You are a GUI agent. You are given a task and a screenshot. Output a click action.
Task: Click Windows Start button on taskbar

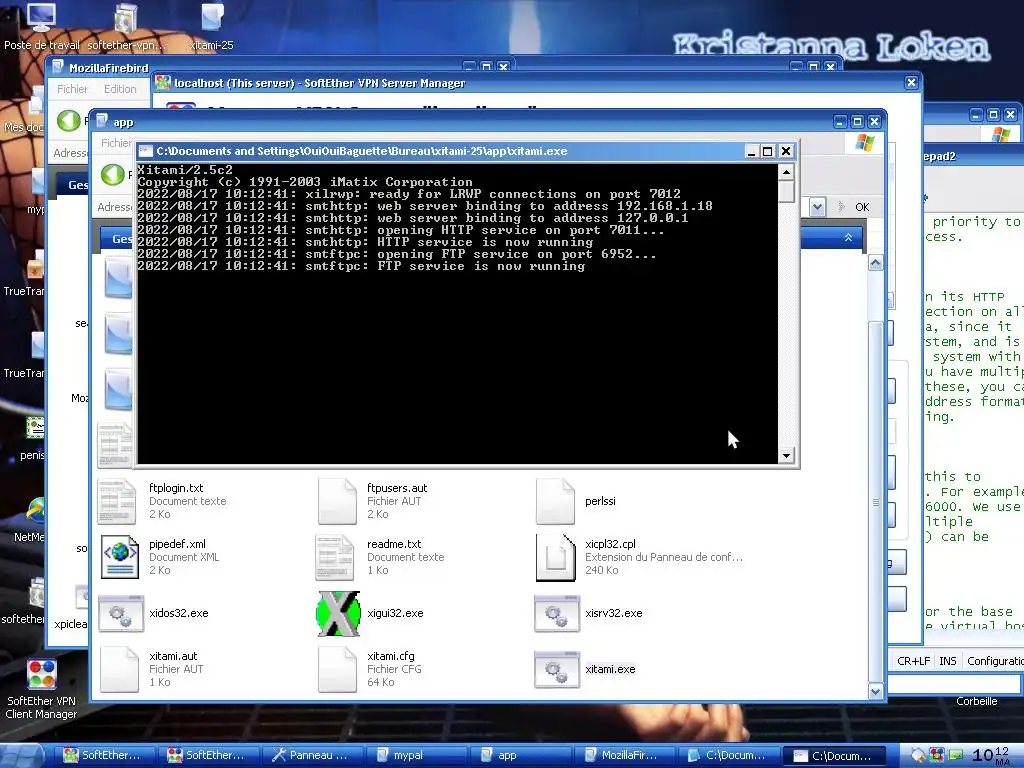click(24, 755)
